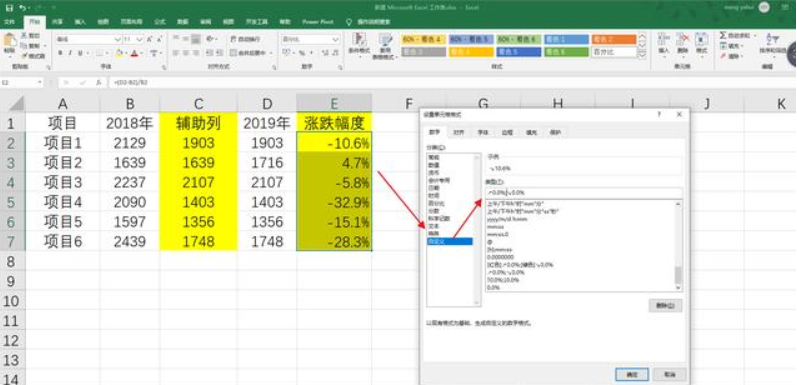Select cell A4 labeled 项目3
The height and width of the screenshot is (385, 797).
click(63, 182)
